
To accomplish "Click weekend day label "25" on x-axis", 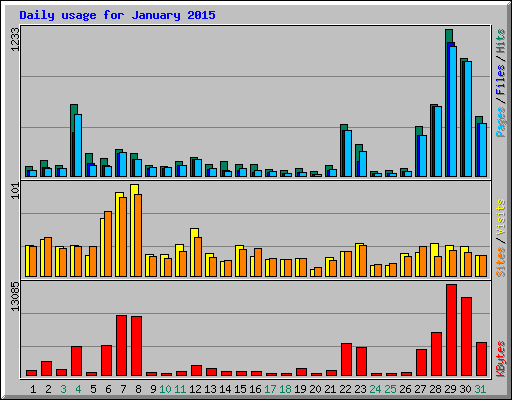I will coord(390,389).
